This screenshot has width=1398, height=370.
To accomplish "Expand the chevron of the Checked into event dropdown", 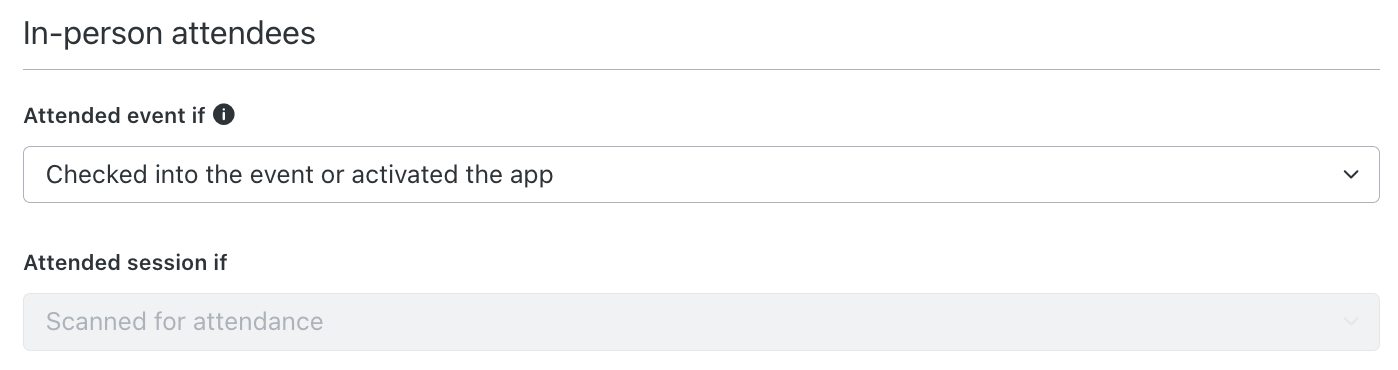I will coord(1351,175).
